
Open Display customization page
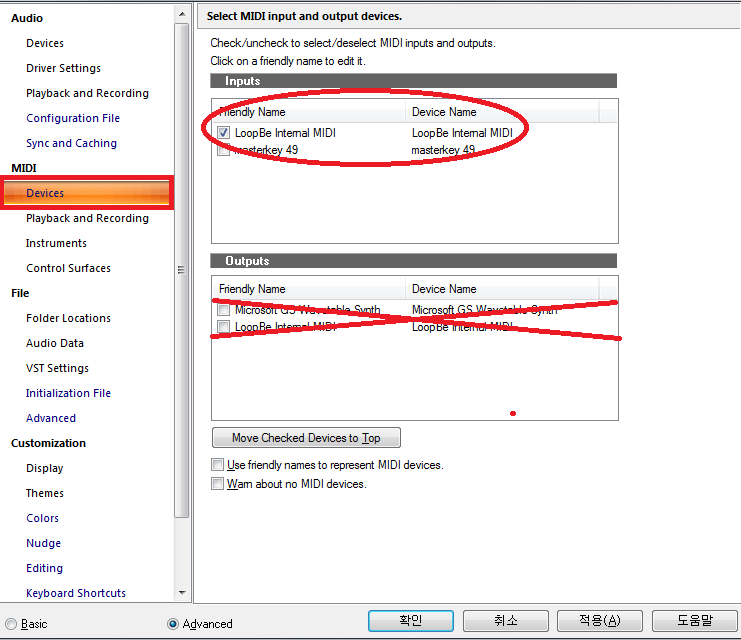(x=44, y=468)
